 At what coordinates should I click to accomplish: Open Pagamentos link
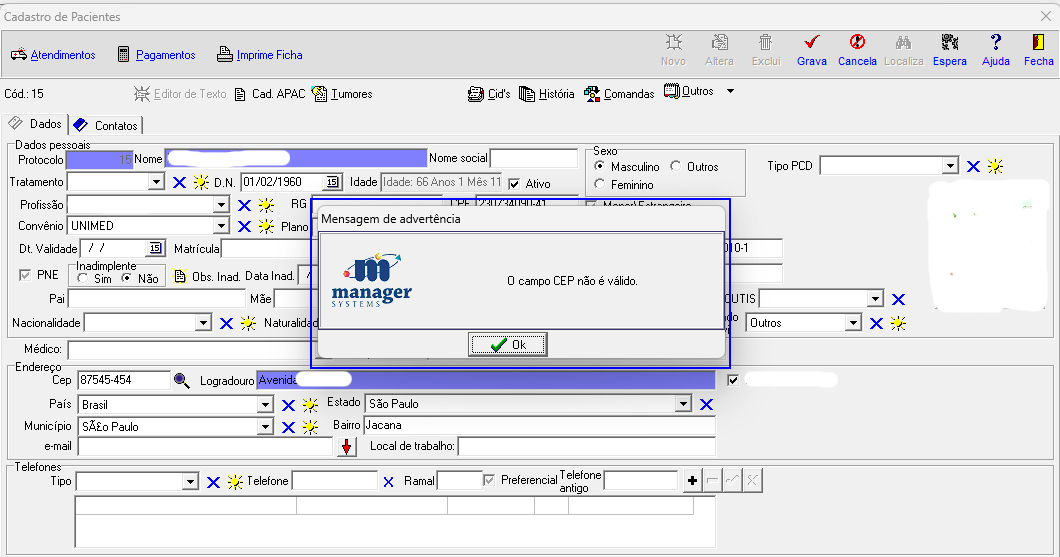tap(166, 55)
